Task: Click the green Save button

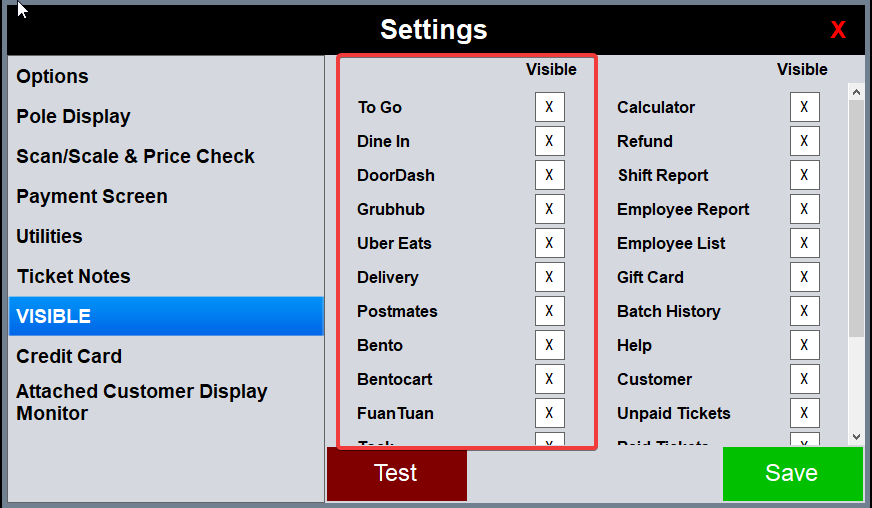Action: click(x=792, y=474)
